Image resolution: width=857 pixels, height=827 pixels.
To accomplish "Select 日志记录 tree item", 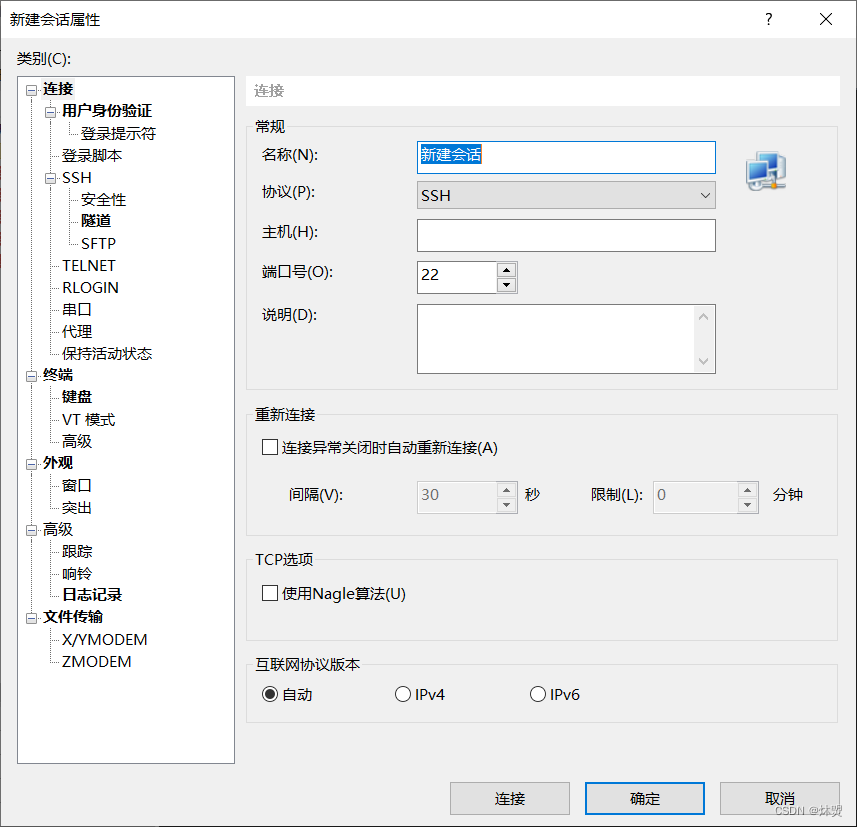I will click(x=92, y=595).
